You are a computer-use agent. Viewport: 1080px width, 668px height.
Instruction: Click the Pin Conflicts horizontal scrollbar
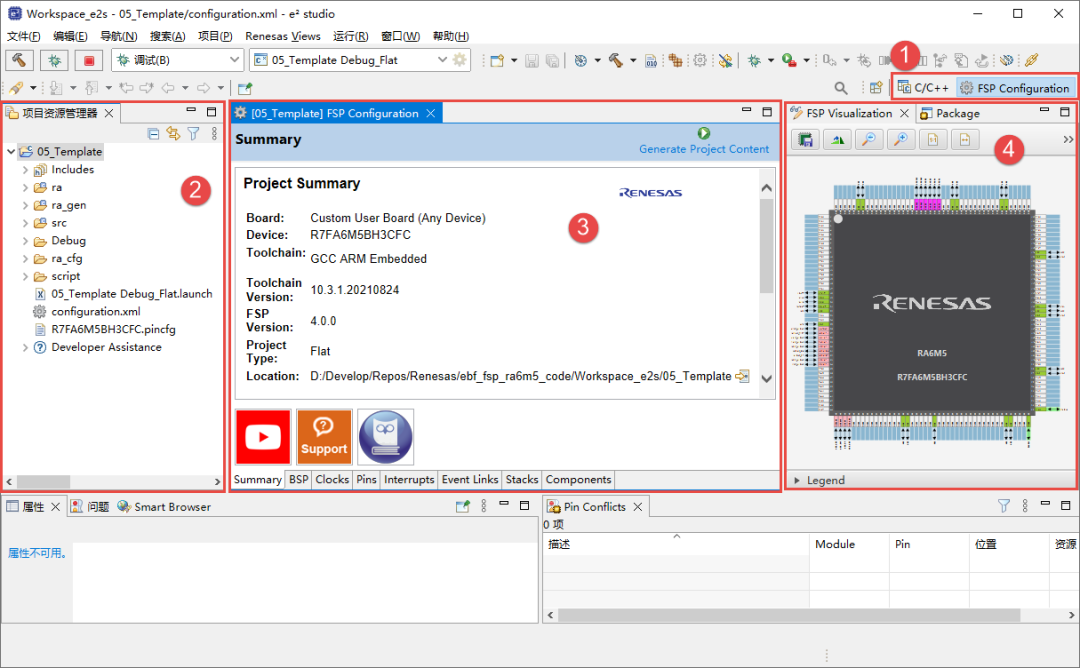[789, 615]
